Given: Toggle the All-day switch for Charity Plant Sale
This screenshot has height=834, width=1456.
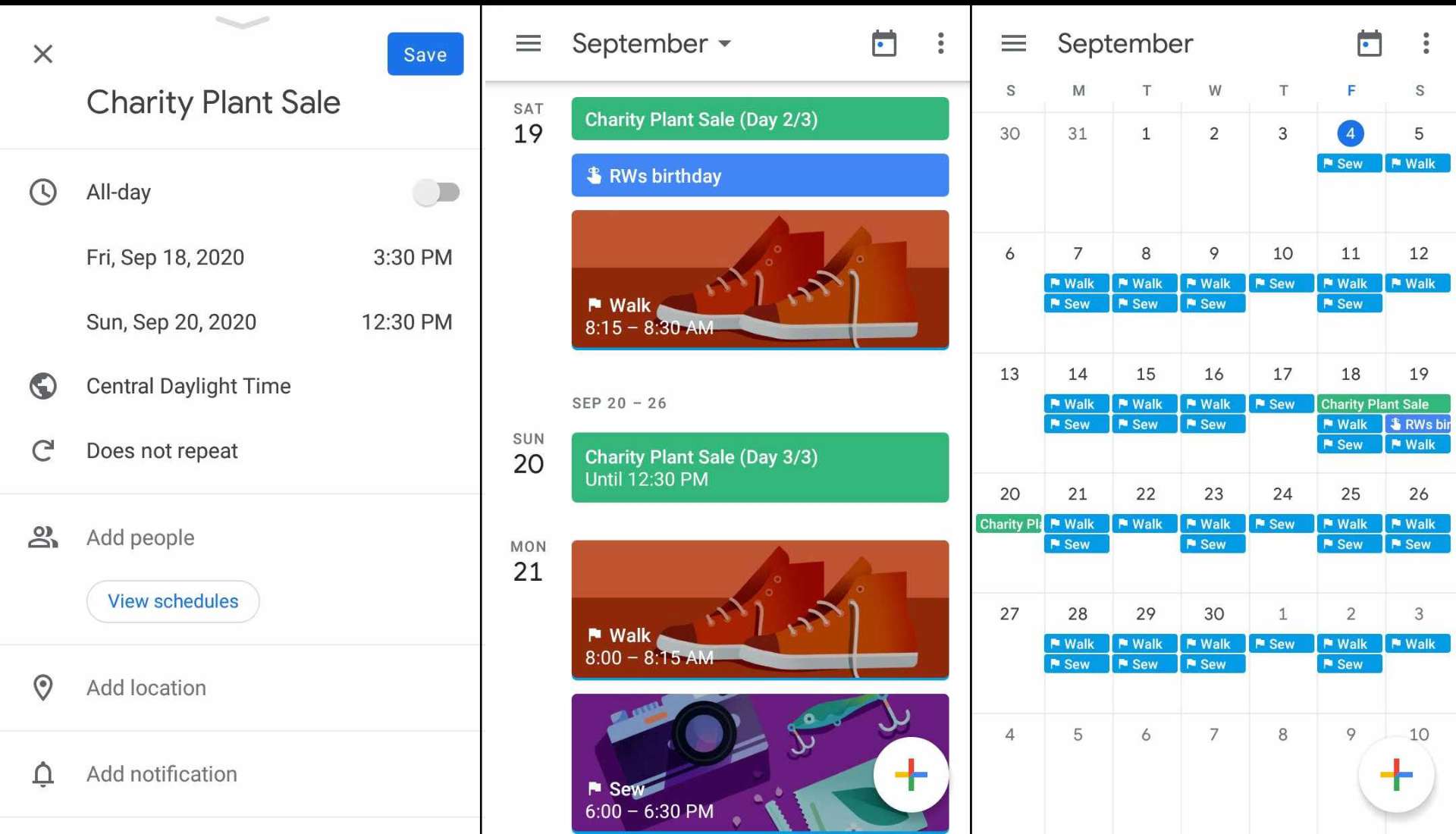Looking at the screenshot, I should tap(436, 190).
